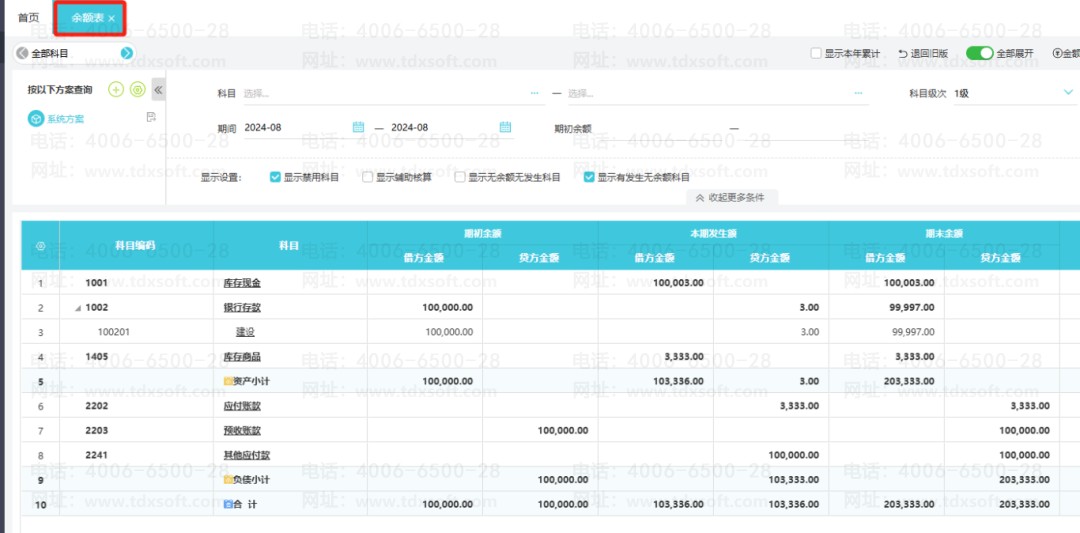This screenshot has width=1080, height=533.
Task: Collapse the 1002 银行存款 tree row
Action: [x=78, y=308]
